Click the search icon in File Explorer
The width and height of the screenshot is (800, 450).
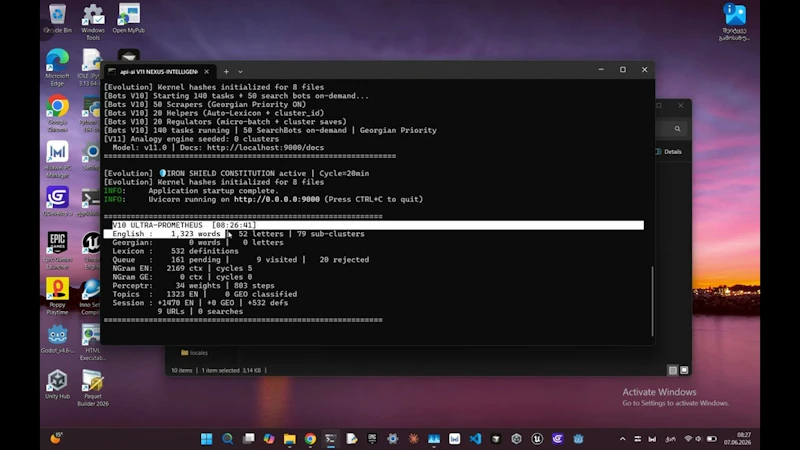click(x=677, y=129)
